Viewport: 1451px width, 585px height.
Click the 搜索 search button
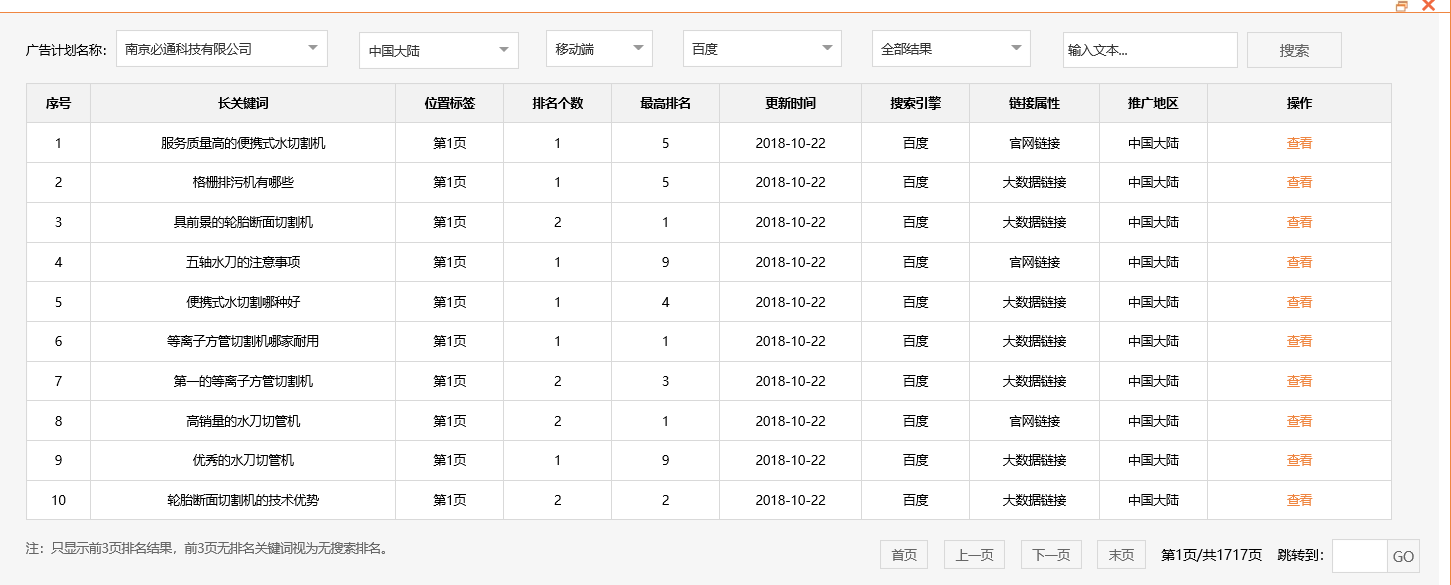[1293, 49]
